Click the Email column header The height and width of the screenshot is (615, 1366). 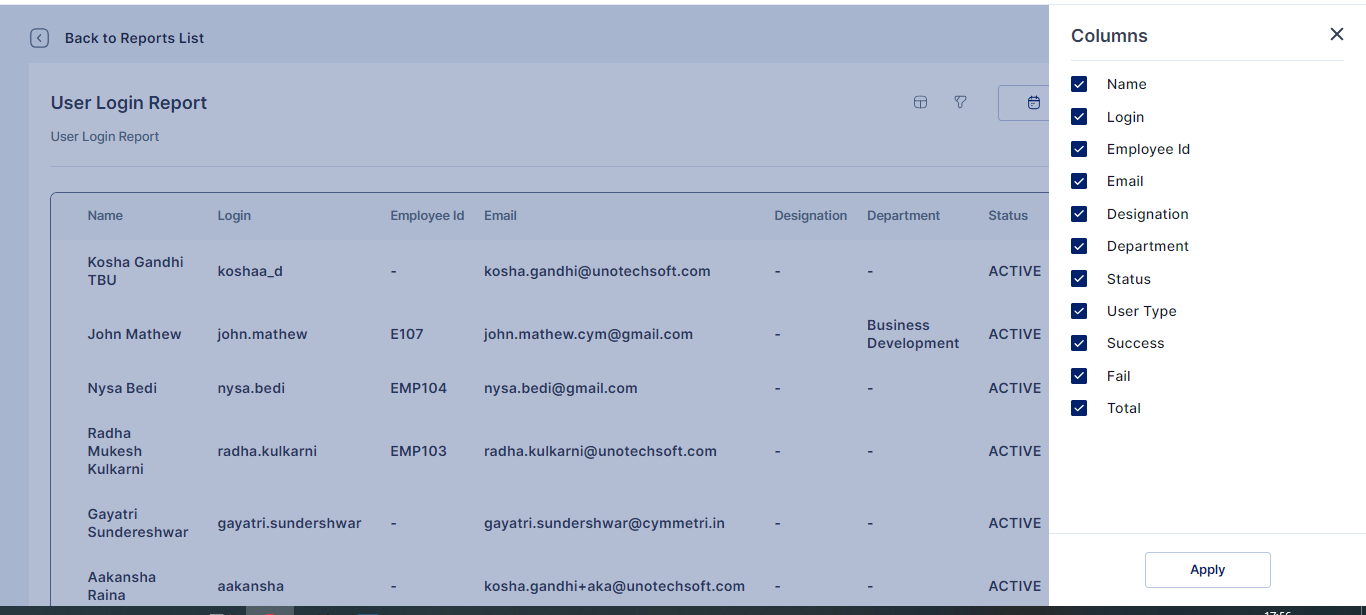(x=500, y=215)
